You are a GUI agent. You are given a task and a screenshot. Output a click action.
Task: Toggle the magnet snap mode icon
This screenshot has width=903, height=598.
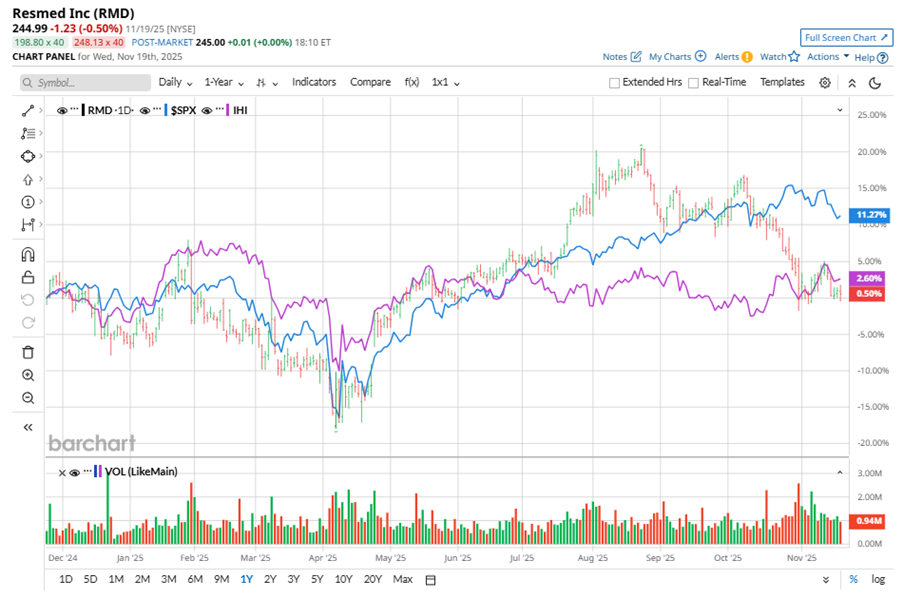[28, 254]
